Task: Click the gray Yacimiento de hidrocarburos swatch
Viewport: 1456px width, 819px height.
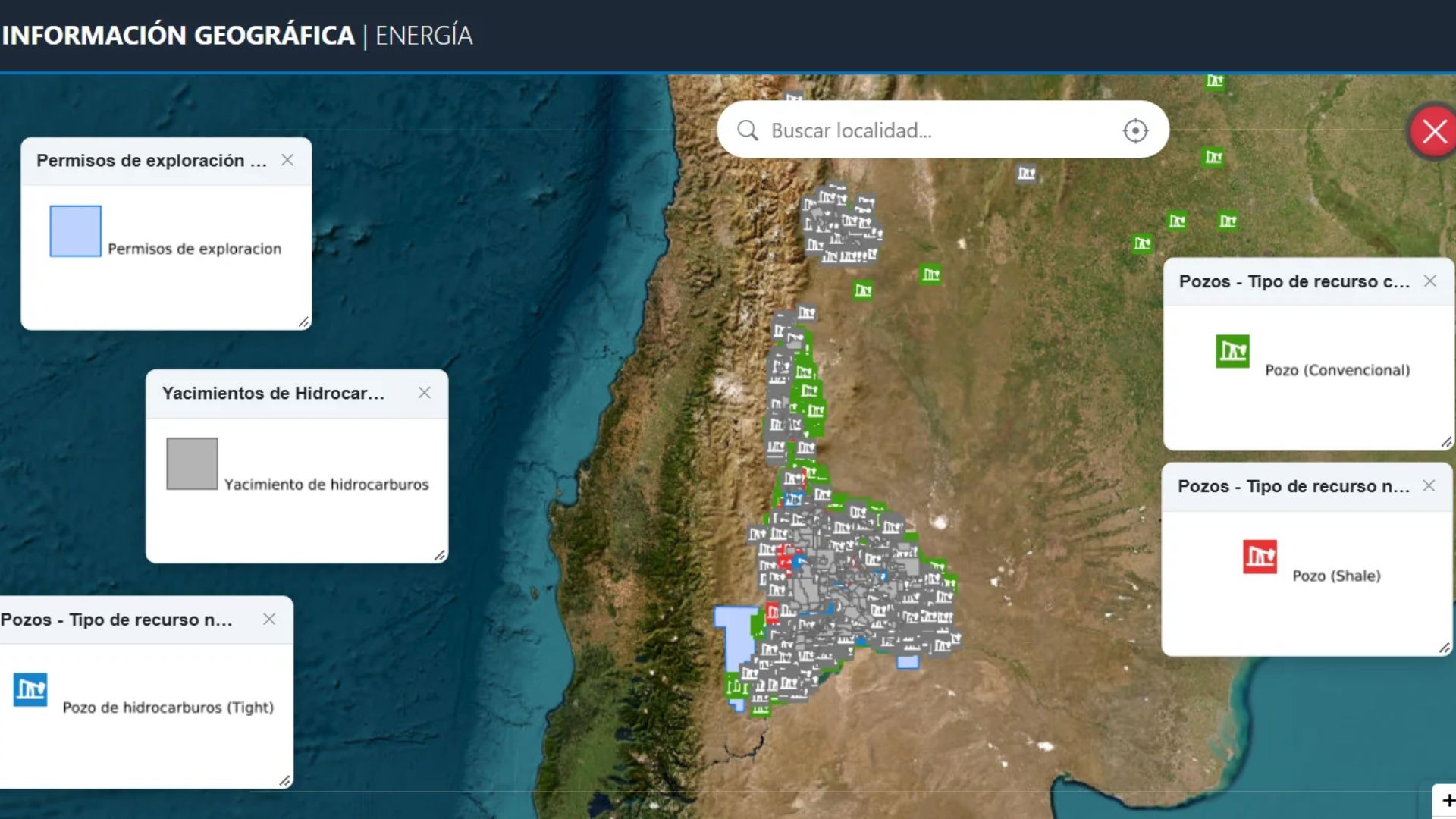Action: click(x=192, y=463)
